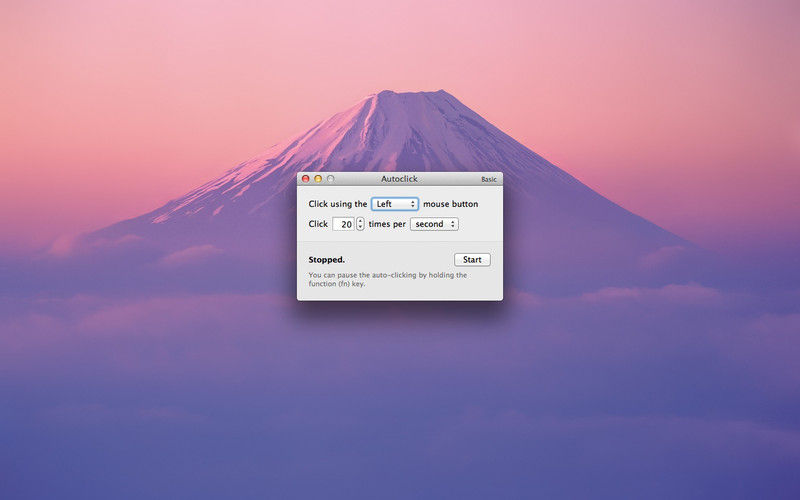Minimize the Autoclick window with the yellow button
Viewport: 800px width, 500px height.
(318, 179)
